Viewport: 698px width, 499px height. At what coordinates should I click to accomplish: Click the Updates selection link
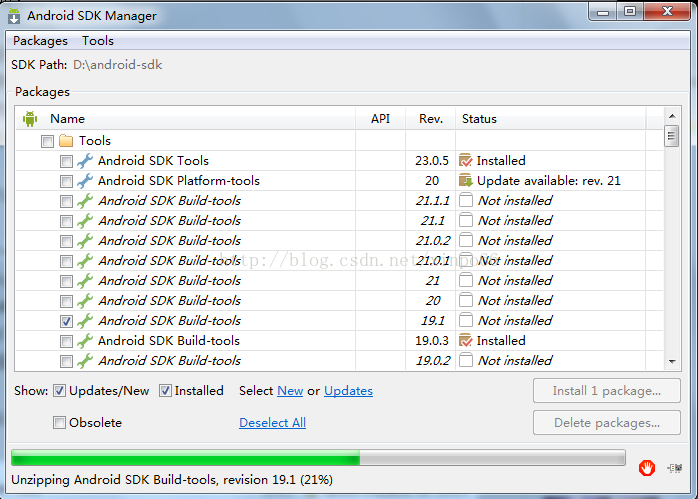pos(349,391)
